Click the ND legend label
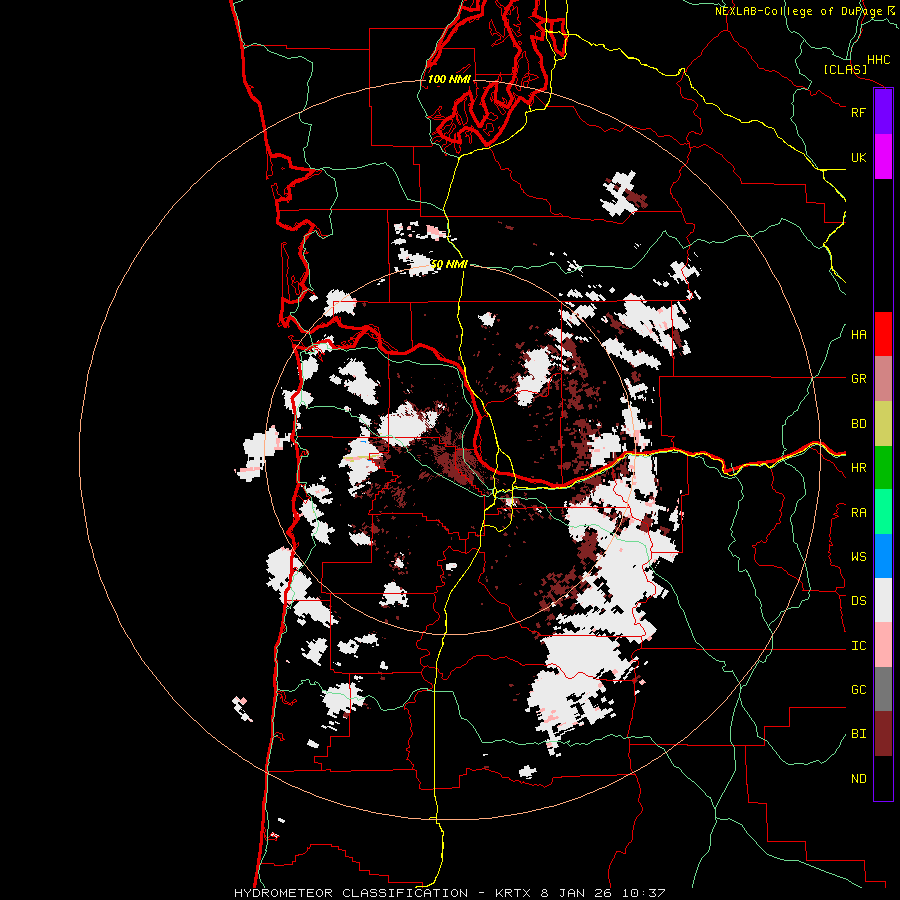The width and height of the screenshot is (900, 900). pos(858,778)
